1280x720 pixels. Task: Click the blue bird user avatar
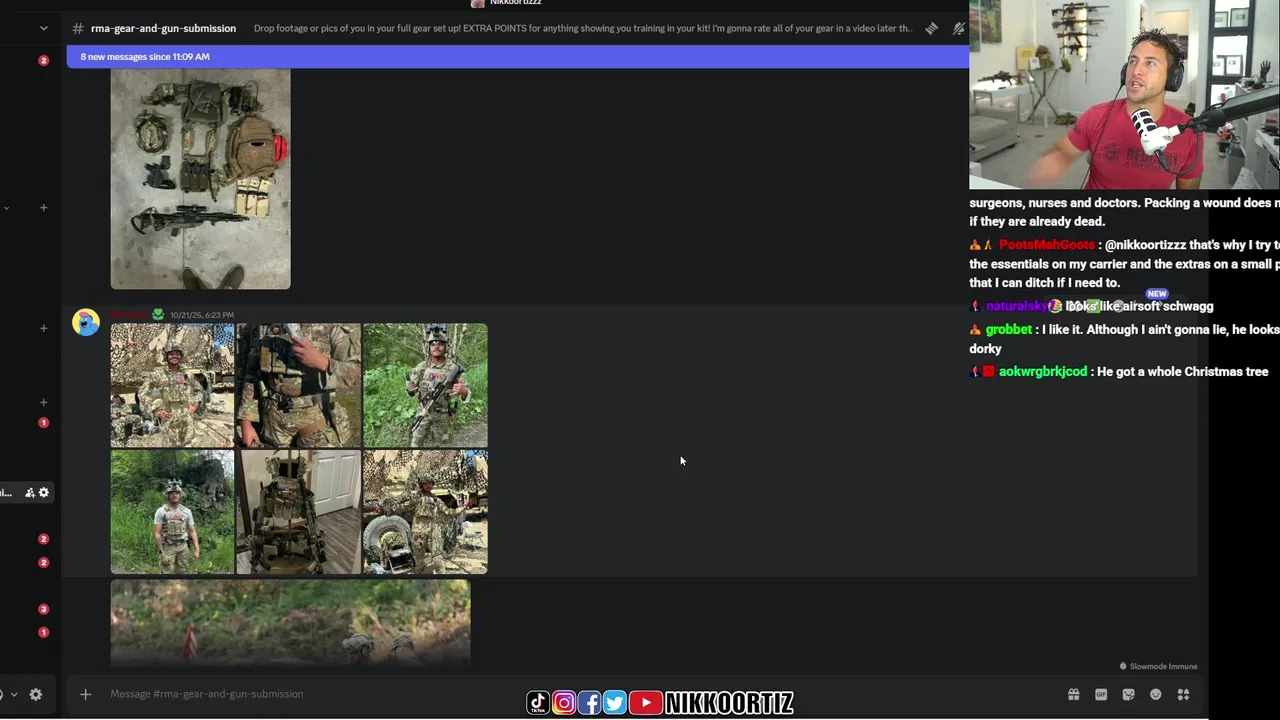[x=86, y=322]
